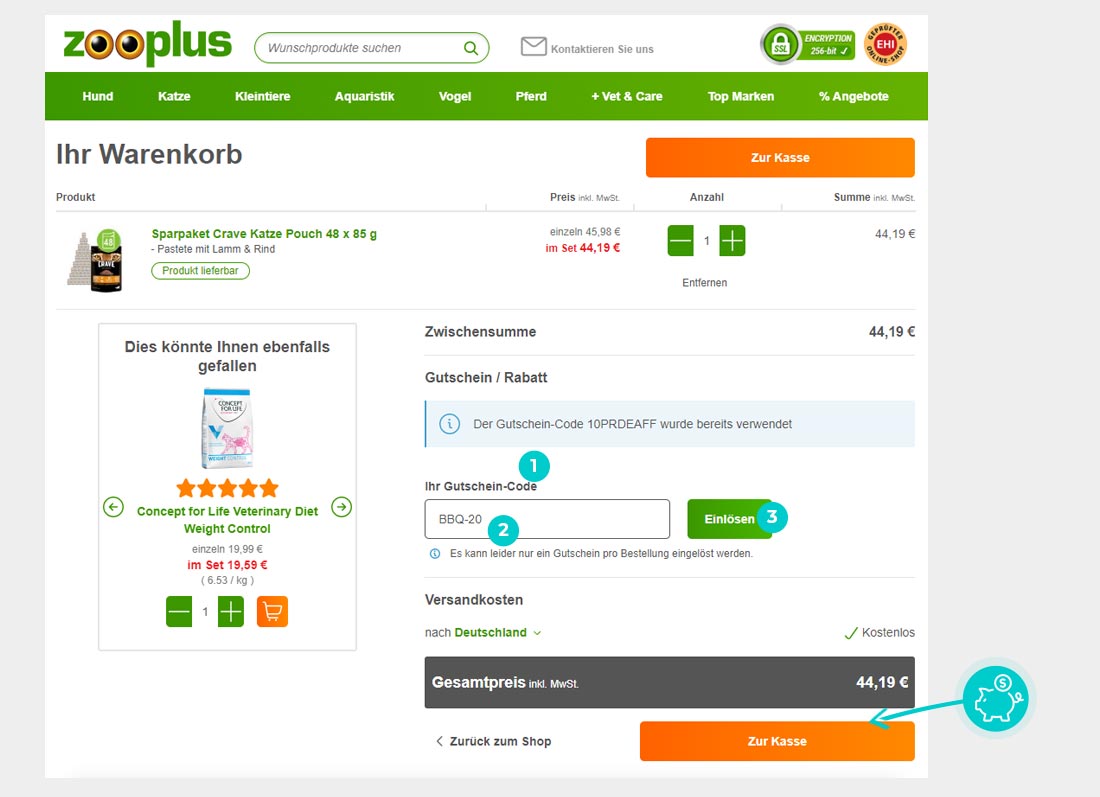Click the search magnifier icon
This screenshot has height=797, width=1100.
471,48
